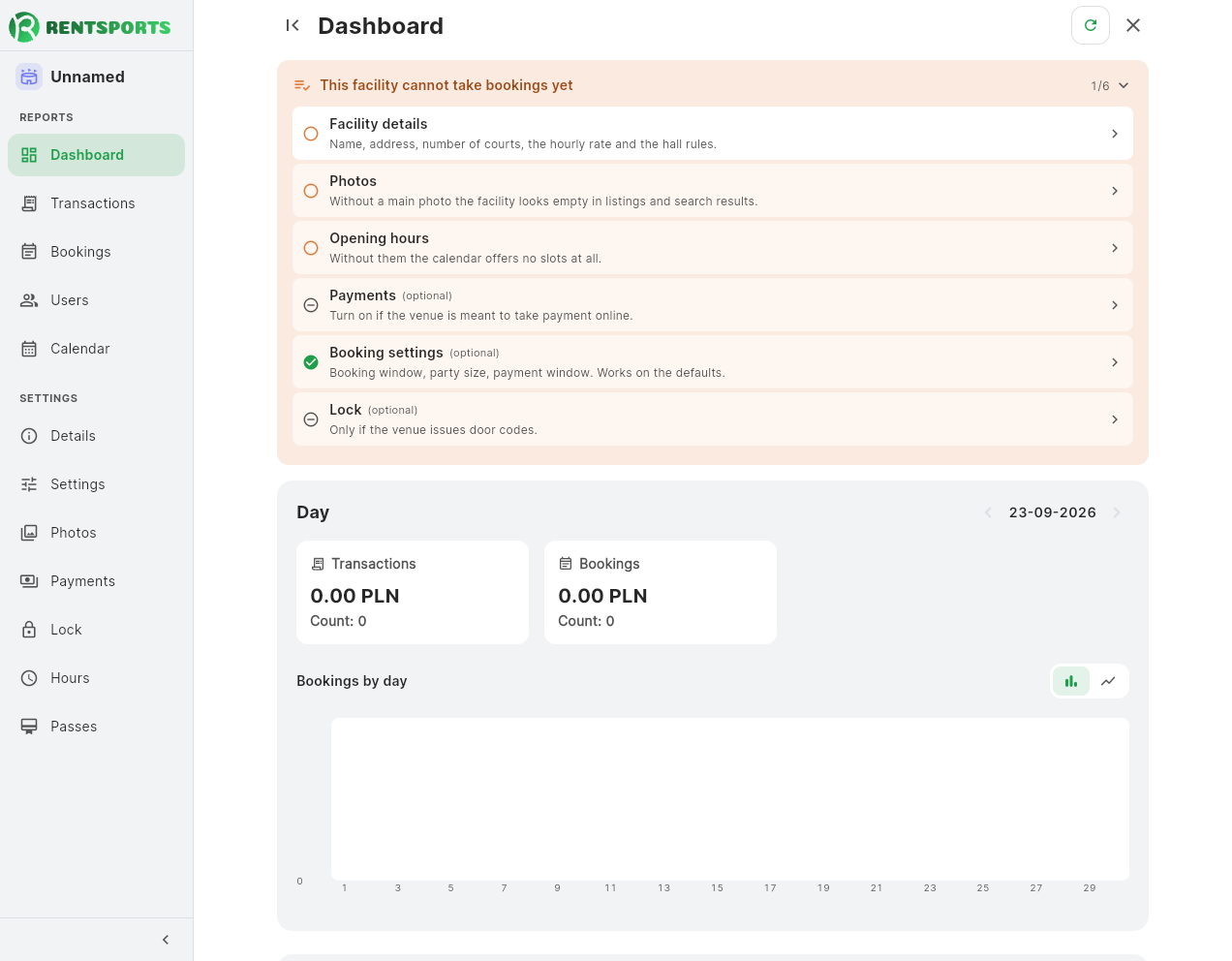The height and width of the screenshot is (961, 1232).
Task: Collapse the sidebar with bottom chevron
Action: click(x=166, y=940)
